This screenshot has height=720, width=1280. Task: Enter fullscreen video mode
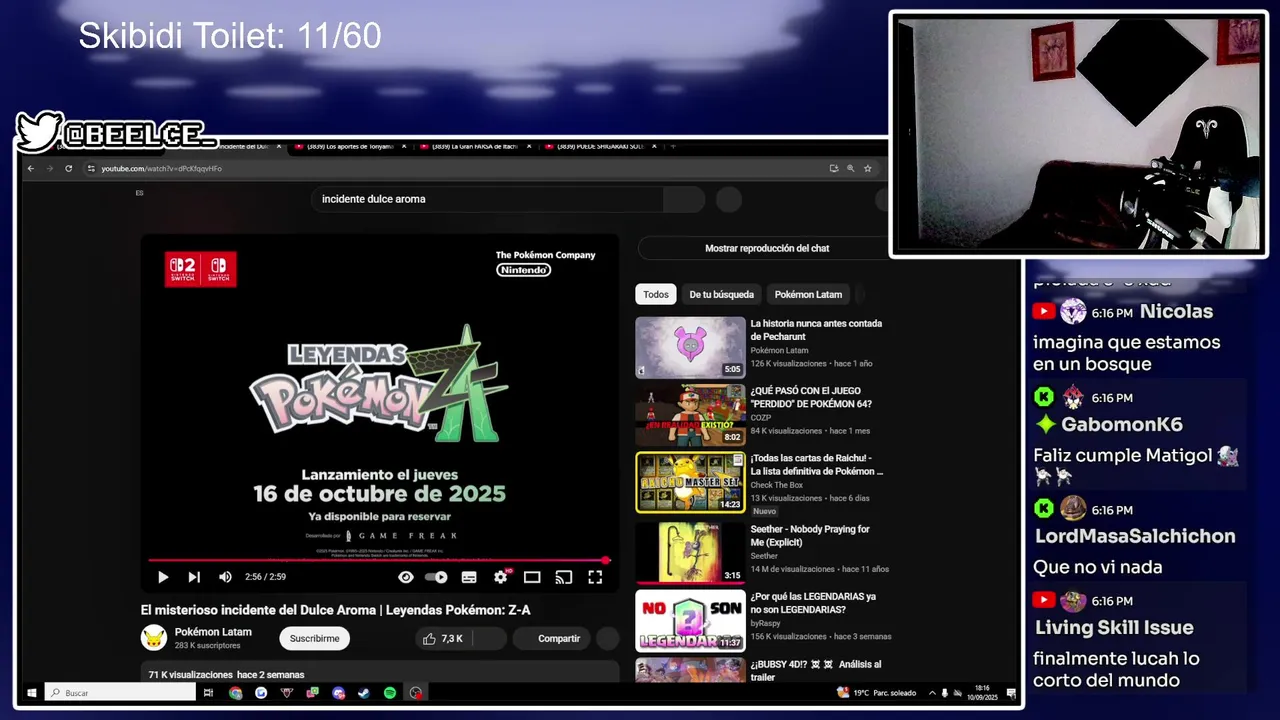click(595, 577)
